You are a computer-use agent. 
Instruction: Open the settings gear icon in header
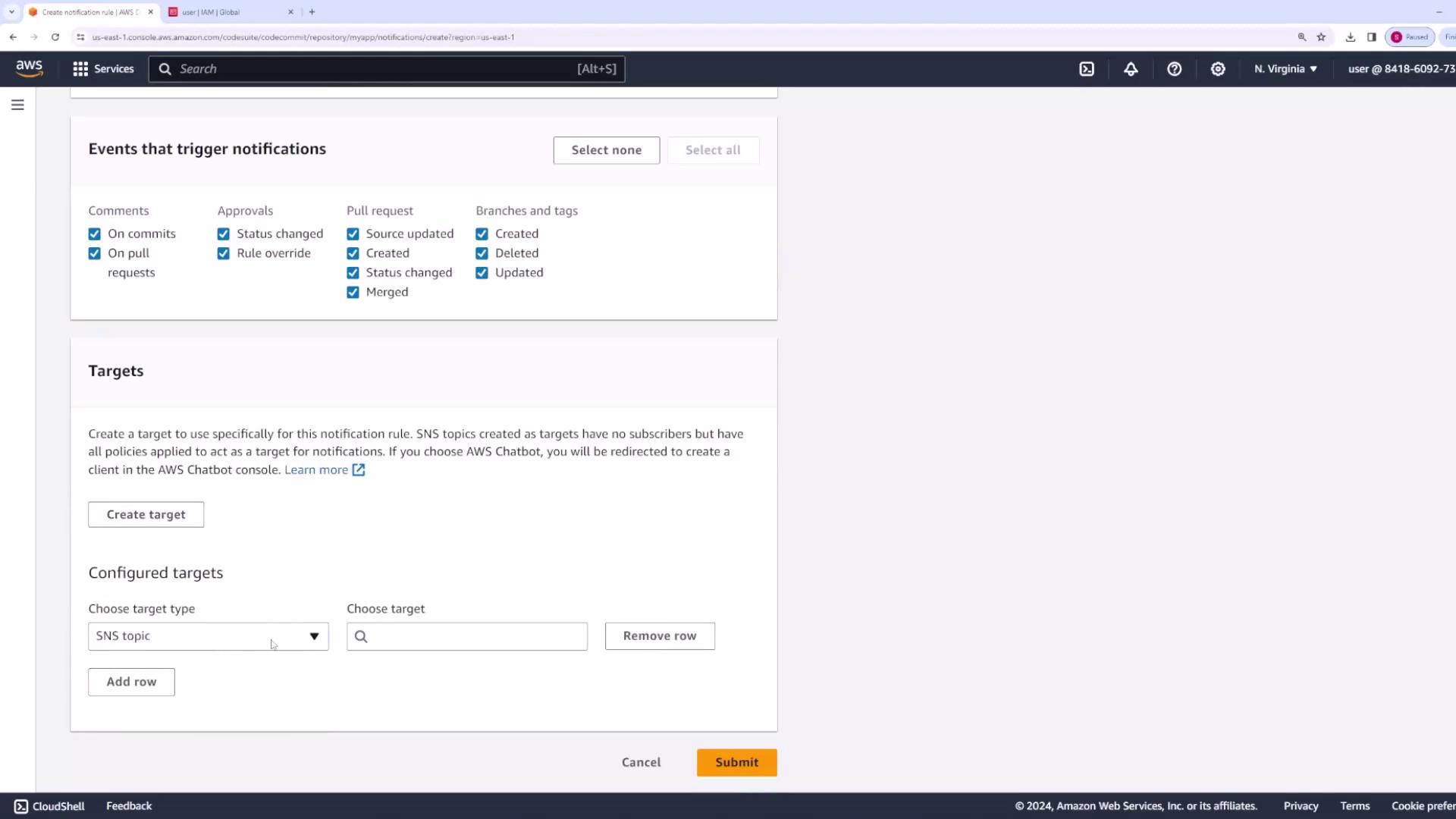(x=1218, y=69)
